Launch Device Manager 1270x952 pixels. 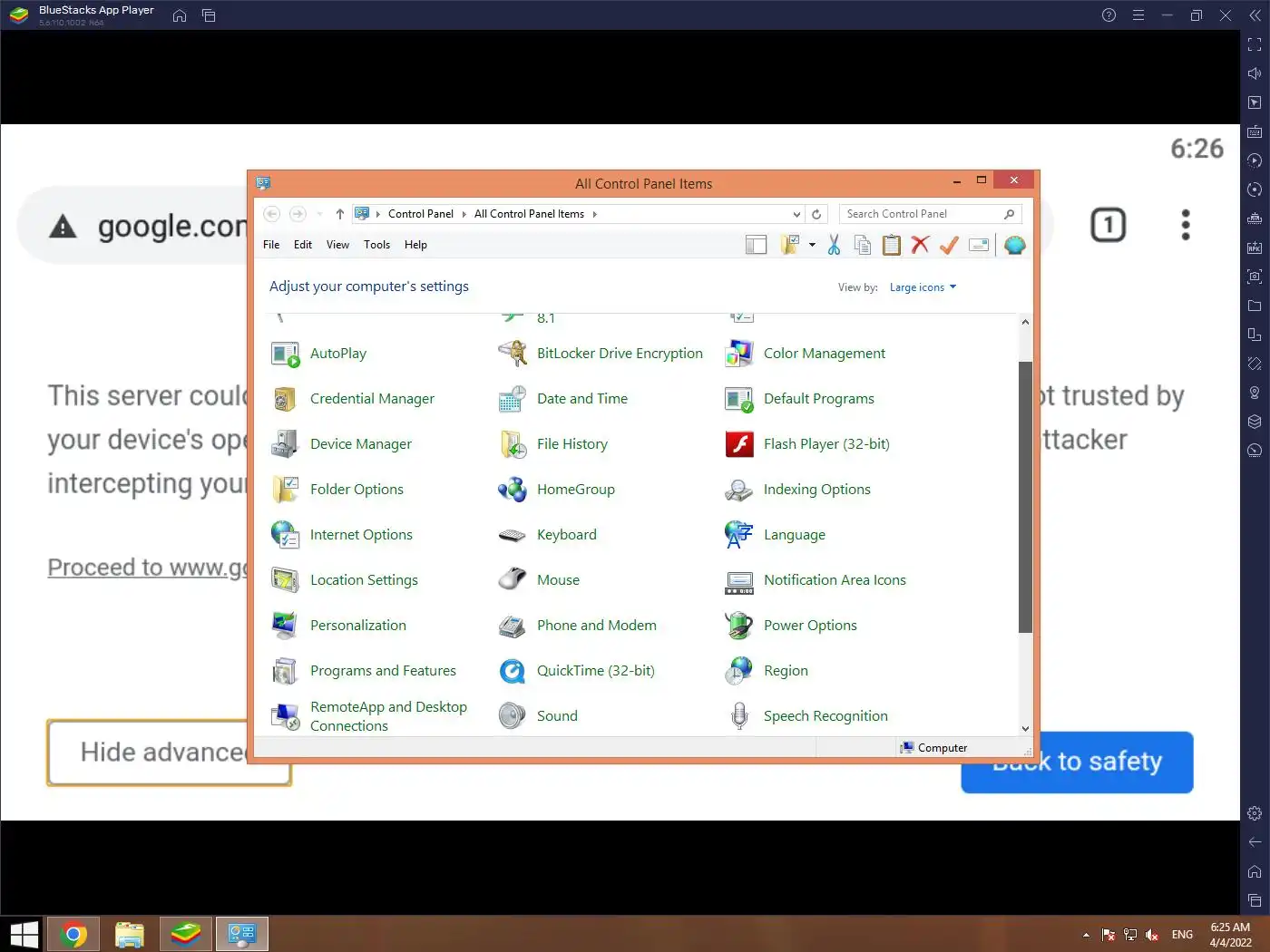342,444
